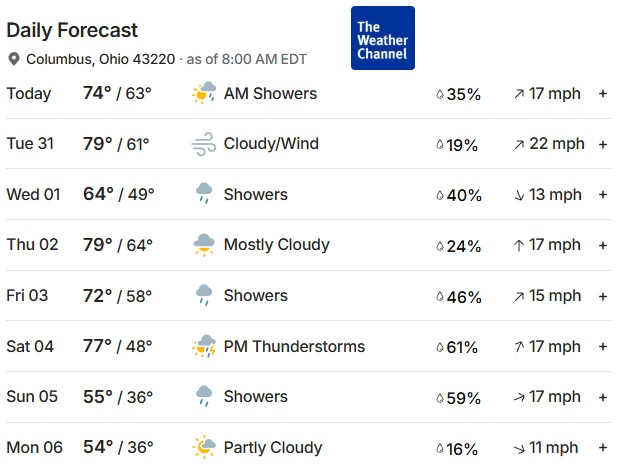The width and height of the screenshot is (620, 471).
Task: Expand the Sun 05 forecast row
Action: click(x=603, y=397)
